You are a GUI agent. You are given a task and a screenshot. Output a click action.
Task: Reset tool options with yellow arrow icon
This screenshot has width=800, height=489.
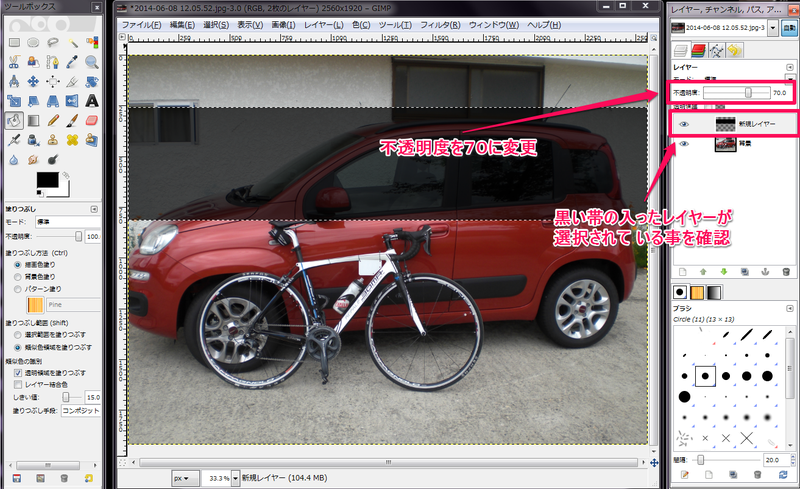(x=89, y=478)
